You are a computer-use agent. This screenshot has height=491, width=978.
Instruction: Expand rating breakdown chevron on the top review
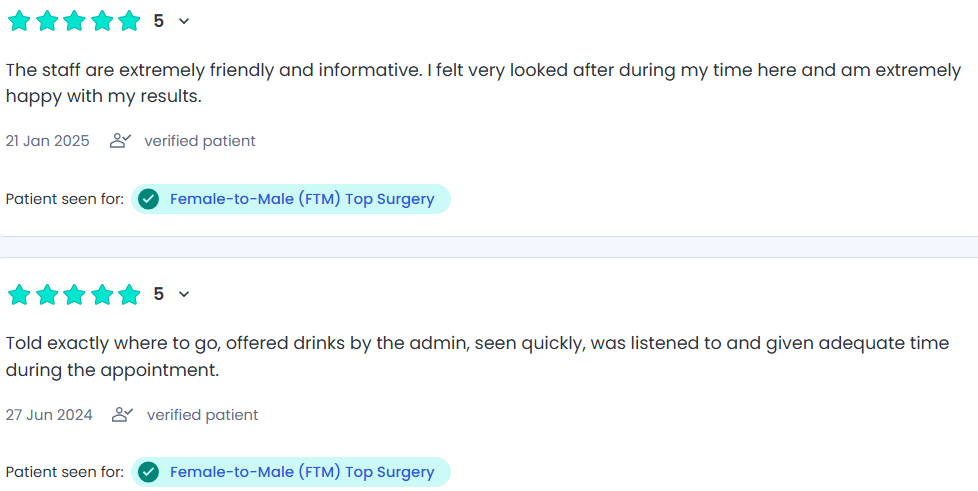pyautogui.click(x=183, y=21)
